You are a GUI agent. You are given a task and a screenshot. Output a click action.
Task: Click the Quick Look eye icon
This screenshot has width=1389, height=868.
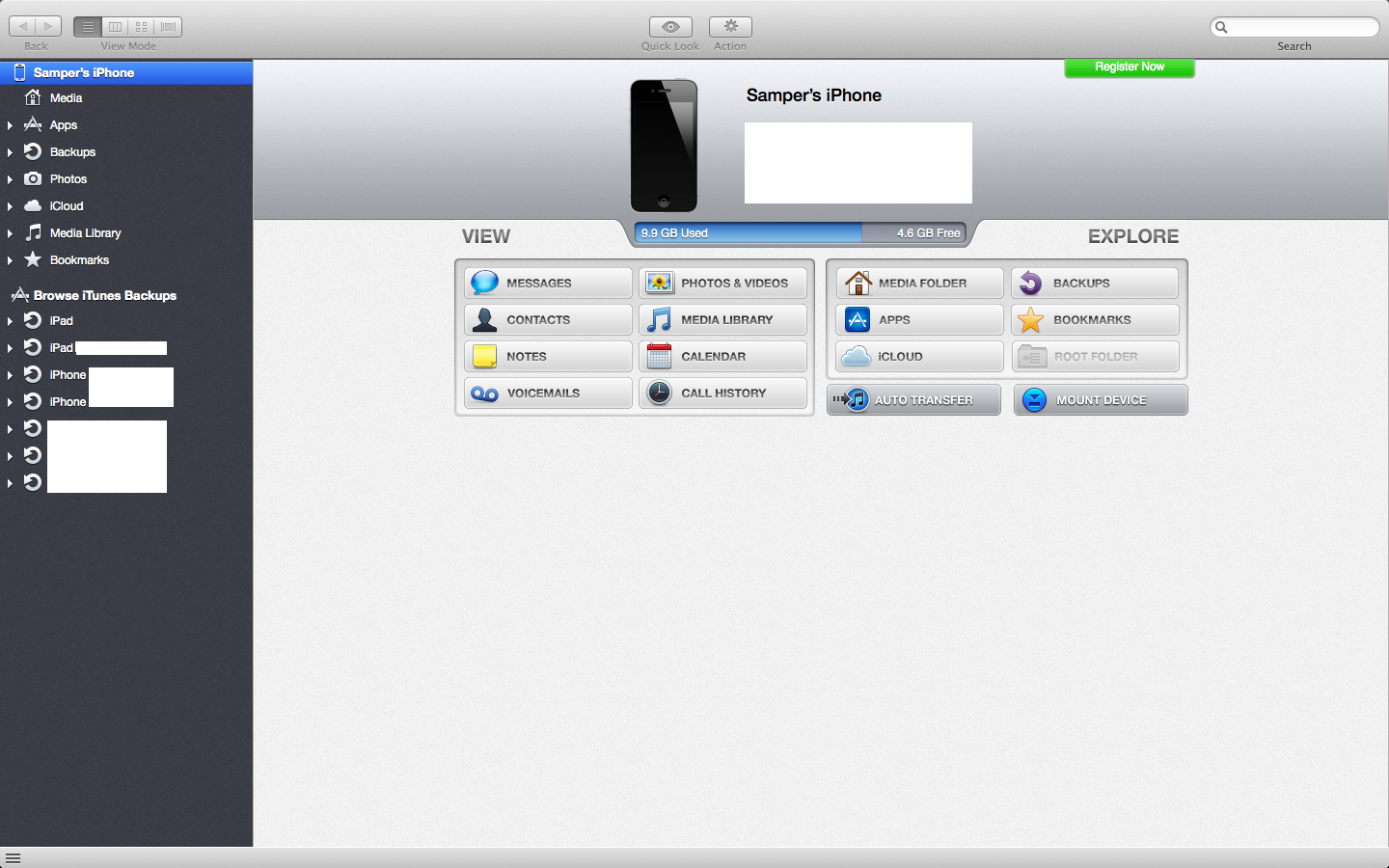670,27
